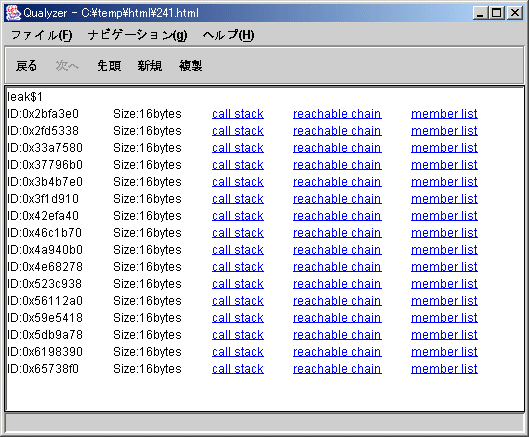Open call stack for ID:0x59e5418
The image size is (529, 437).
point(238,318)
